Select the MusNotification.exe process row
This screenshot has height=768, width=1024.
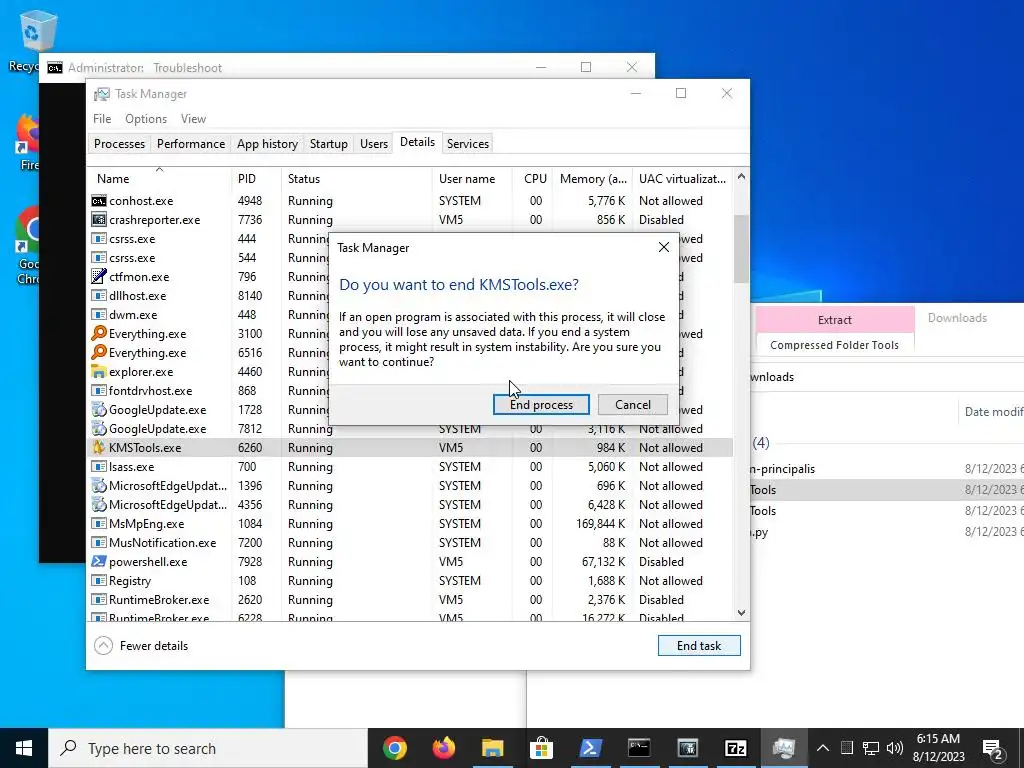click(x=410, y=542)
